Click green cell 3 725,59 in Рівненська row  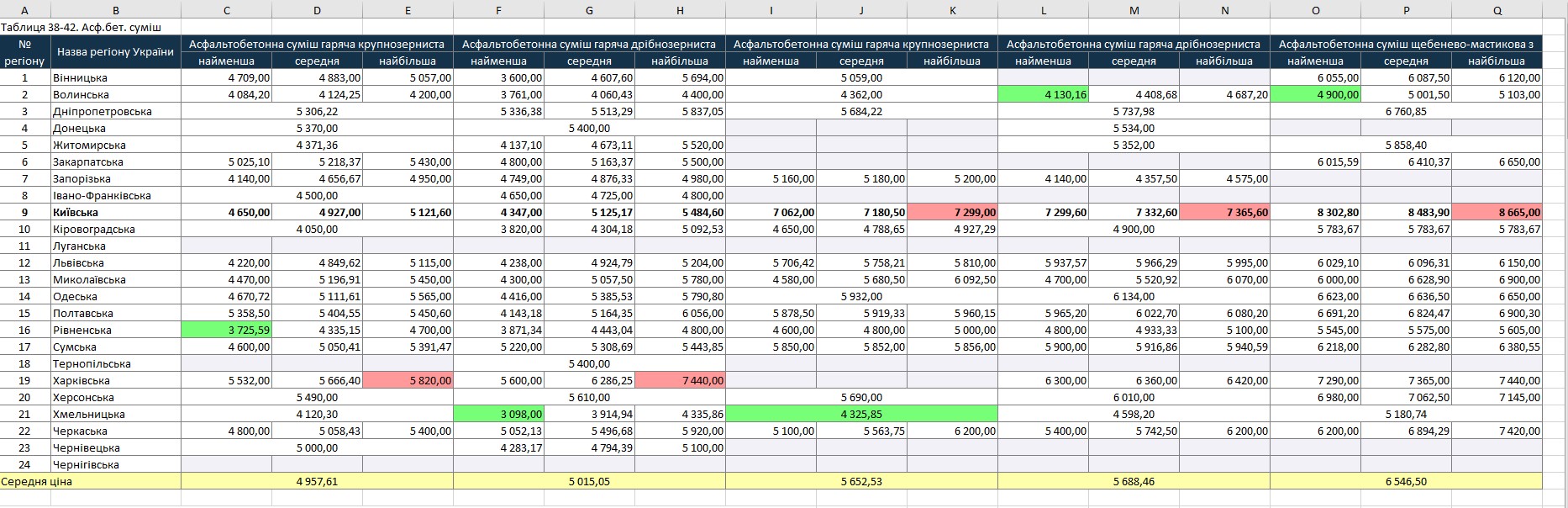click(x=227, y=331)
